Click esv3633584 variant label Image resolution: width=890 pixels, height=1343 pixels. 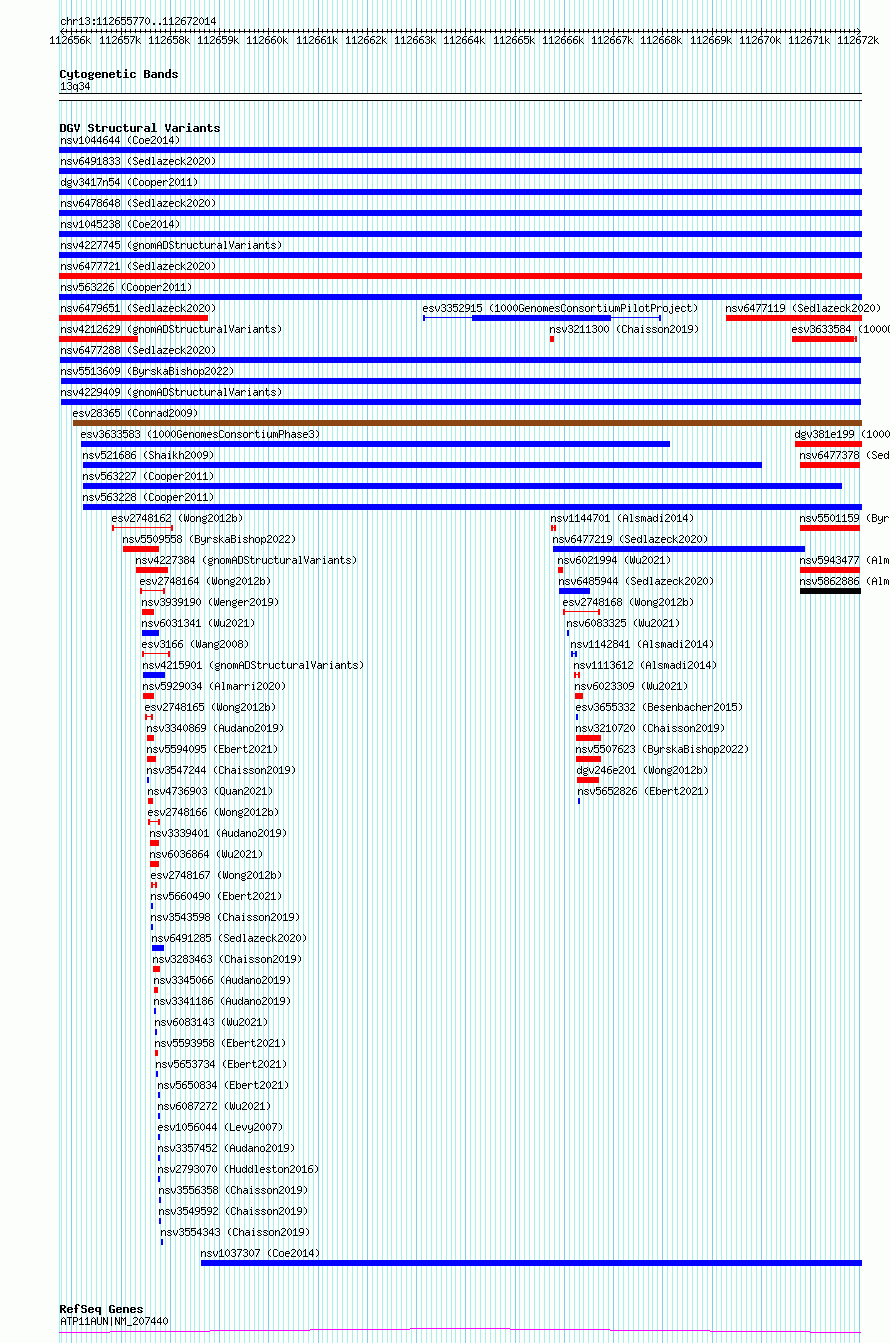pyautogui.click(x=840, y=329)
